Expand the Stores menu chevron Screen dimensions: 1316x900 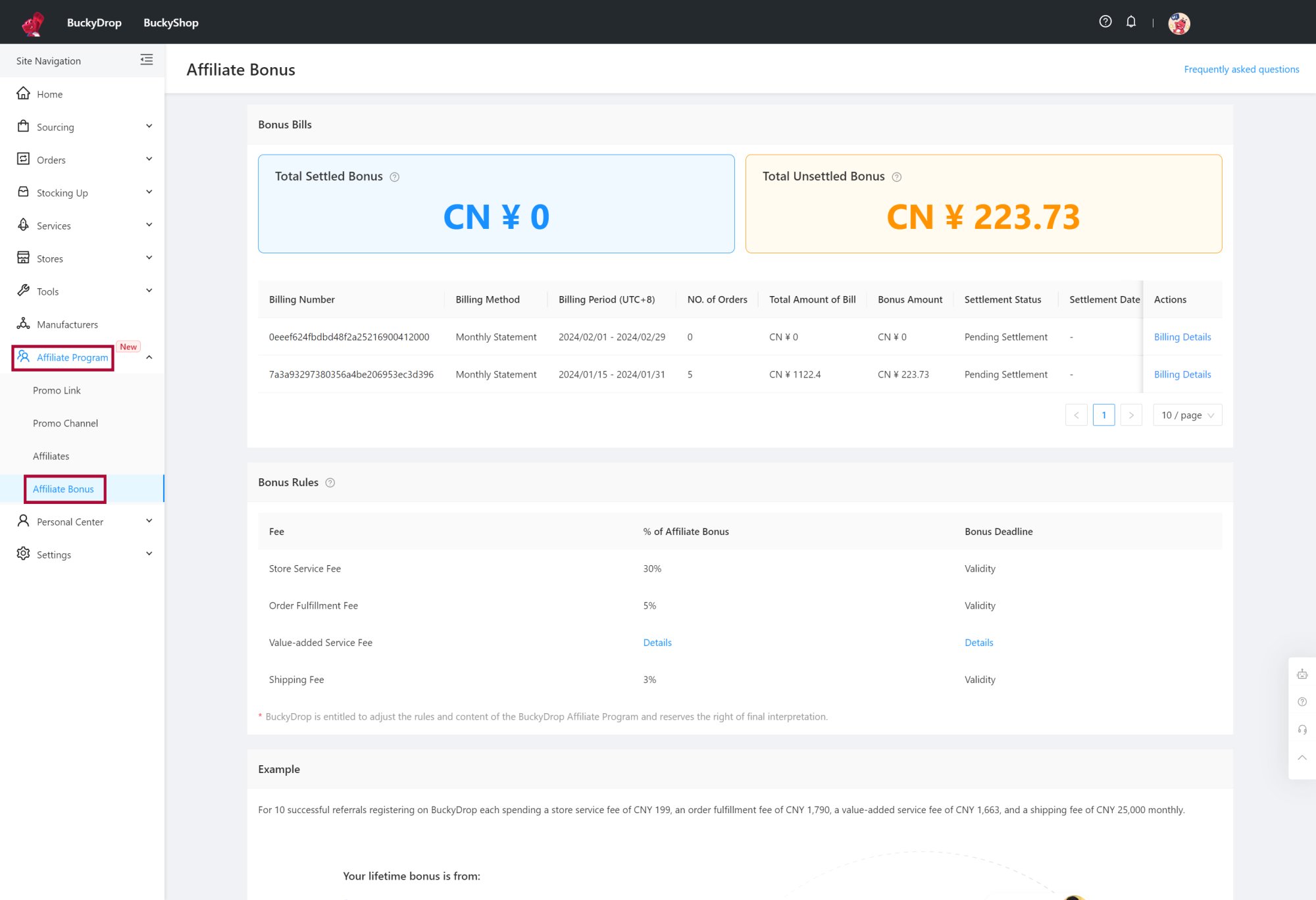(x=149, y=258)
